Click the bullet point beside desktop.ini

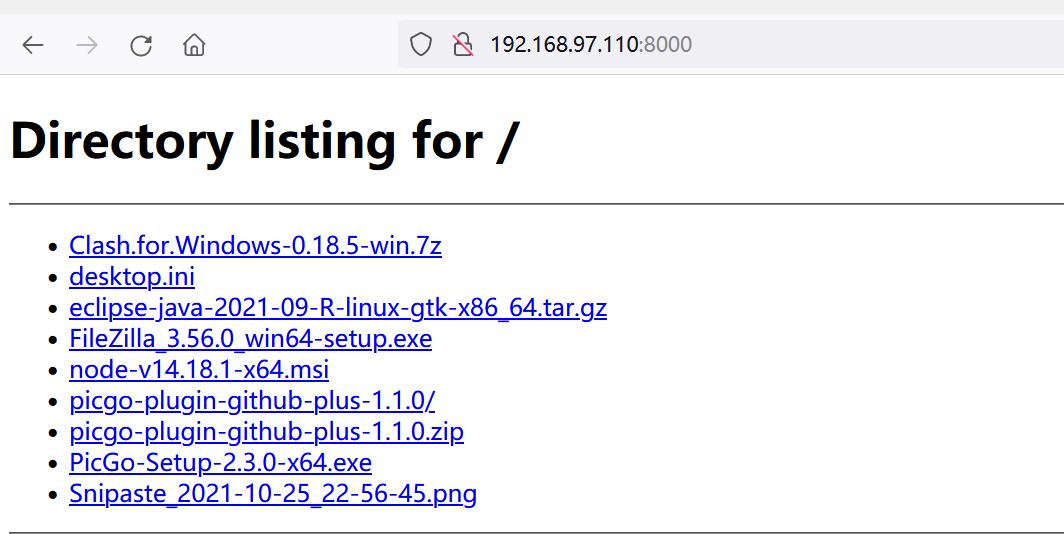54,277
